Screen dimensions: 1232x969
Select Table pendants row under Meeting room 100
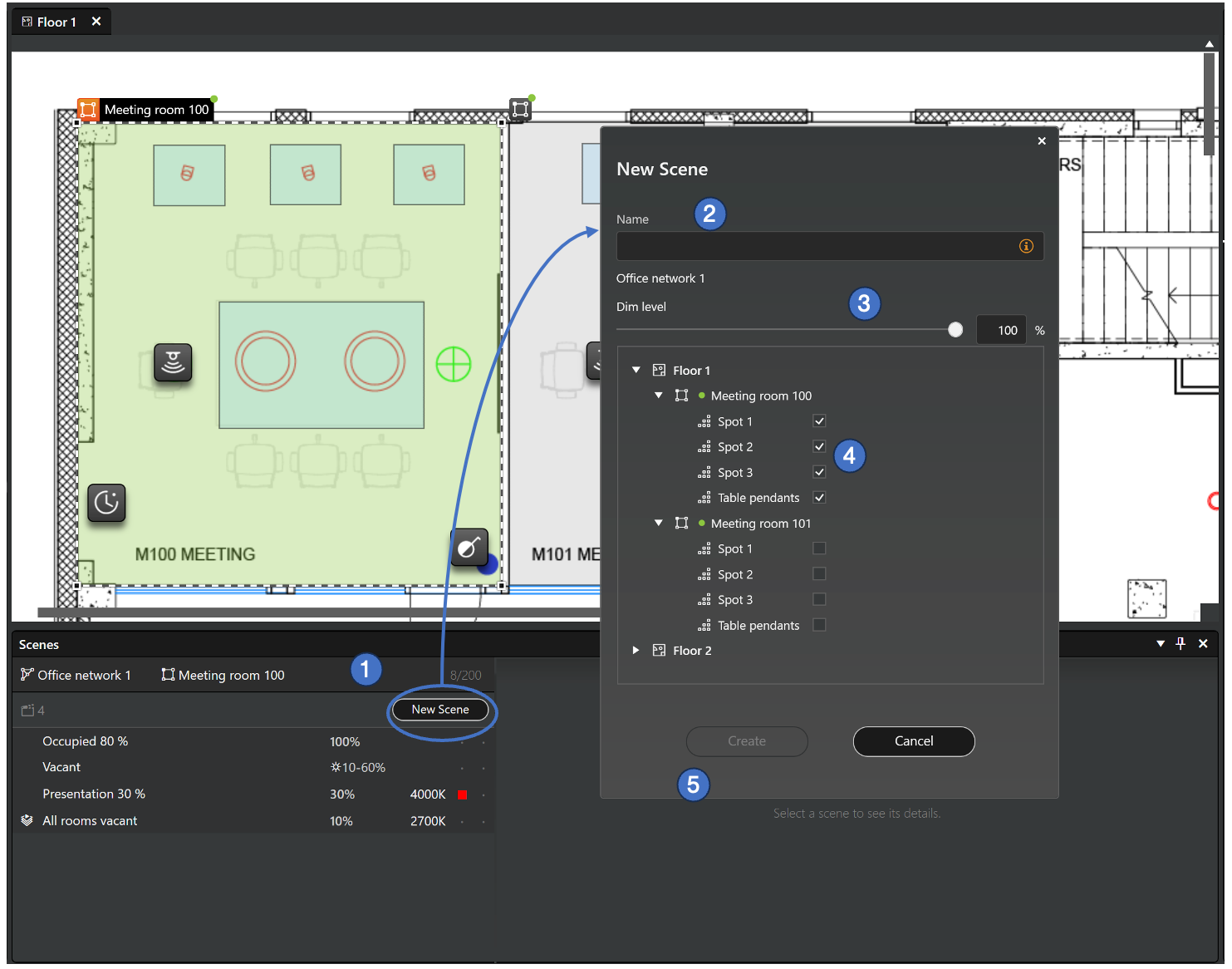[x=758, y=498]
